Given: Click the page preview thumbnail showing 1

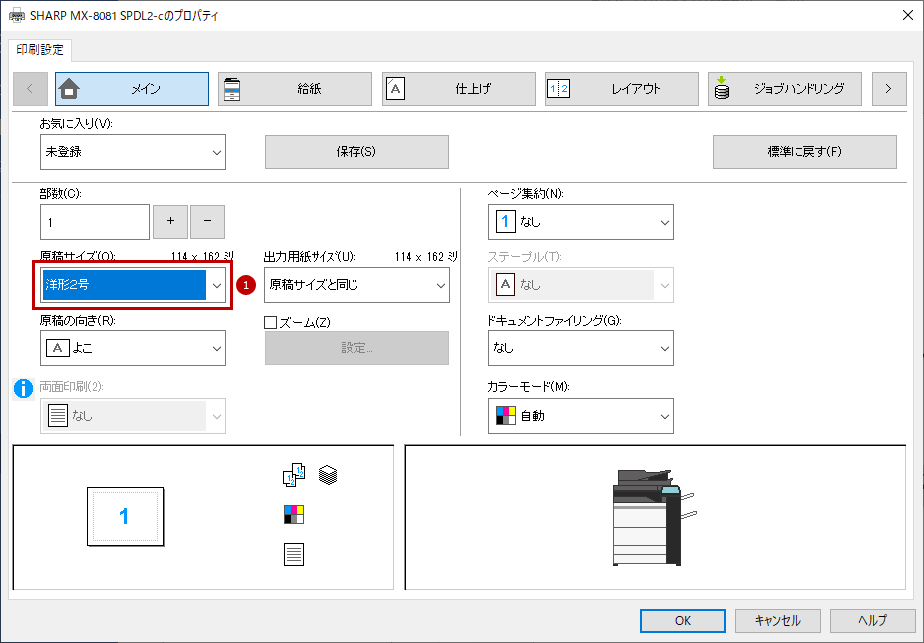Looking at the screenshot, I should 126,516.
